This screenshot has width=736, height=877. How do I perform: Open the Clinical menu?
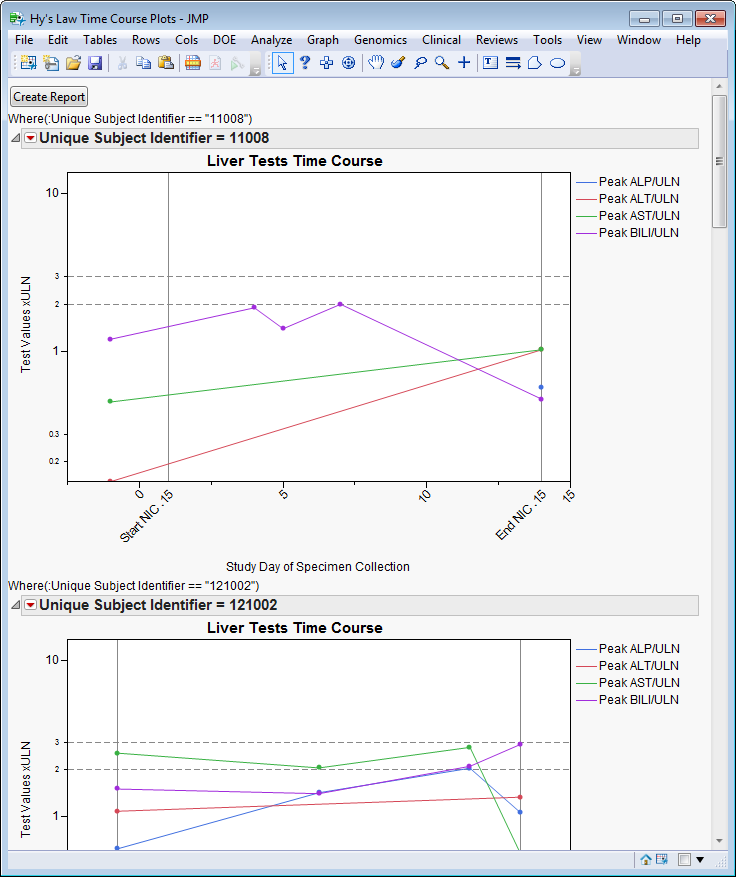[x=441, y=40]
